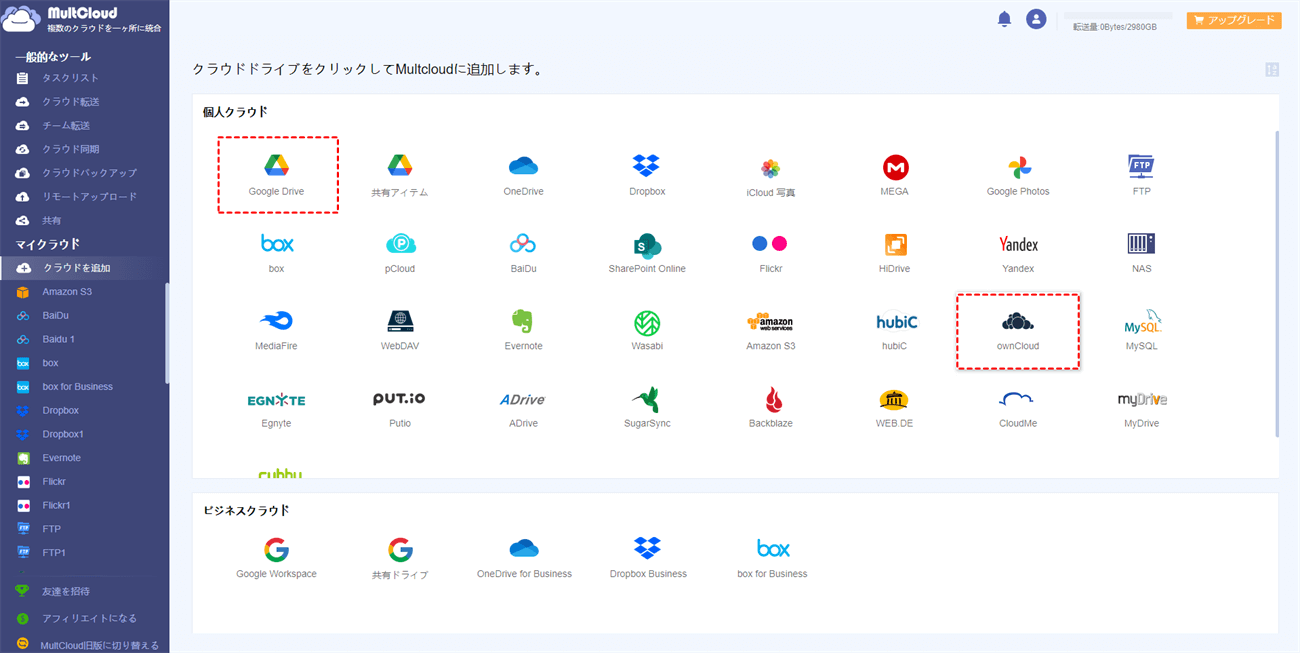Choose the FTP cloud icon in grid
Screen dimensions: 1300x653
click(x=1141, y=175)
